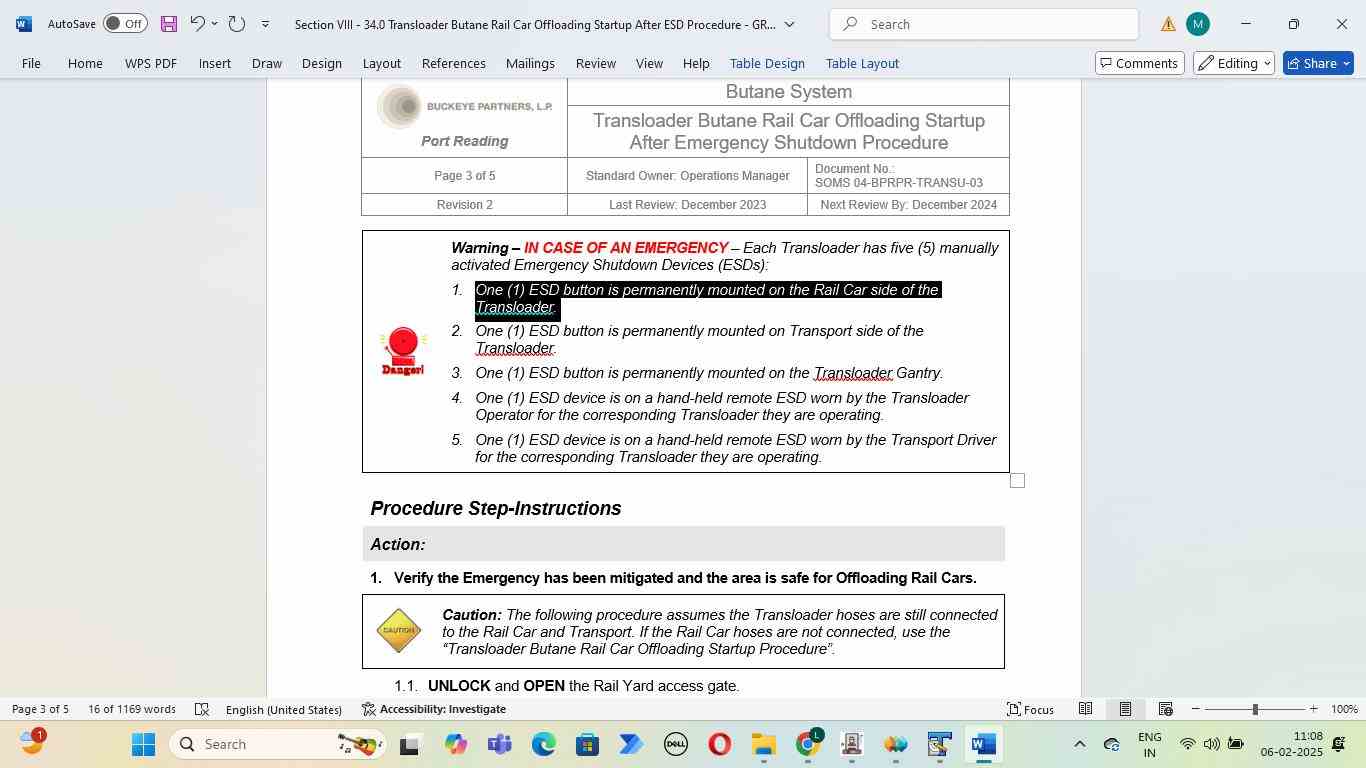Expand the Share dropdown arrow
Screen dimensions: 1366x768
point(1346,63)
